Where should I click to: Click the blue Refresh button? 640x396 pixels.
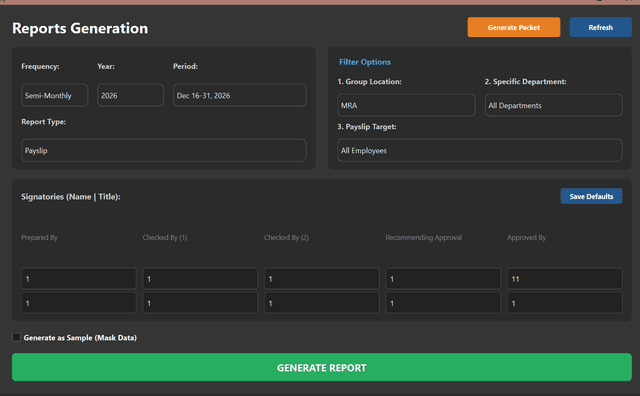[x=600, y=27]
